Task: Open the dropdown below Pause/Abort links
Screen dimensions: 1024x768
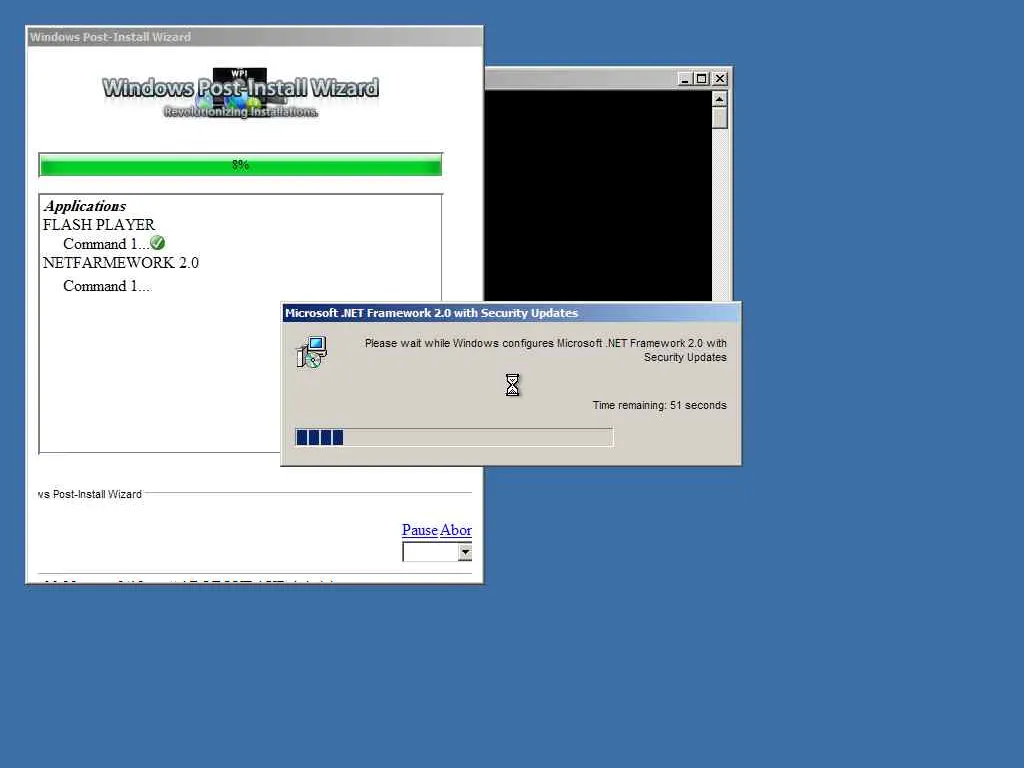Action: (464, 552)
